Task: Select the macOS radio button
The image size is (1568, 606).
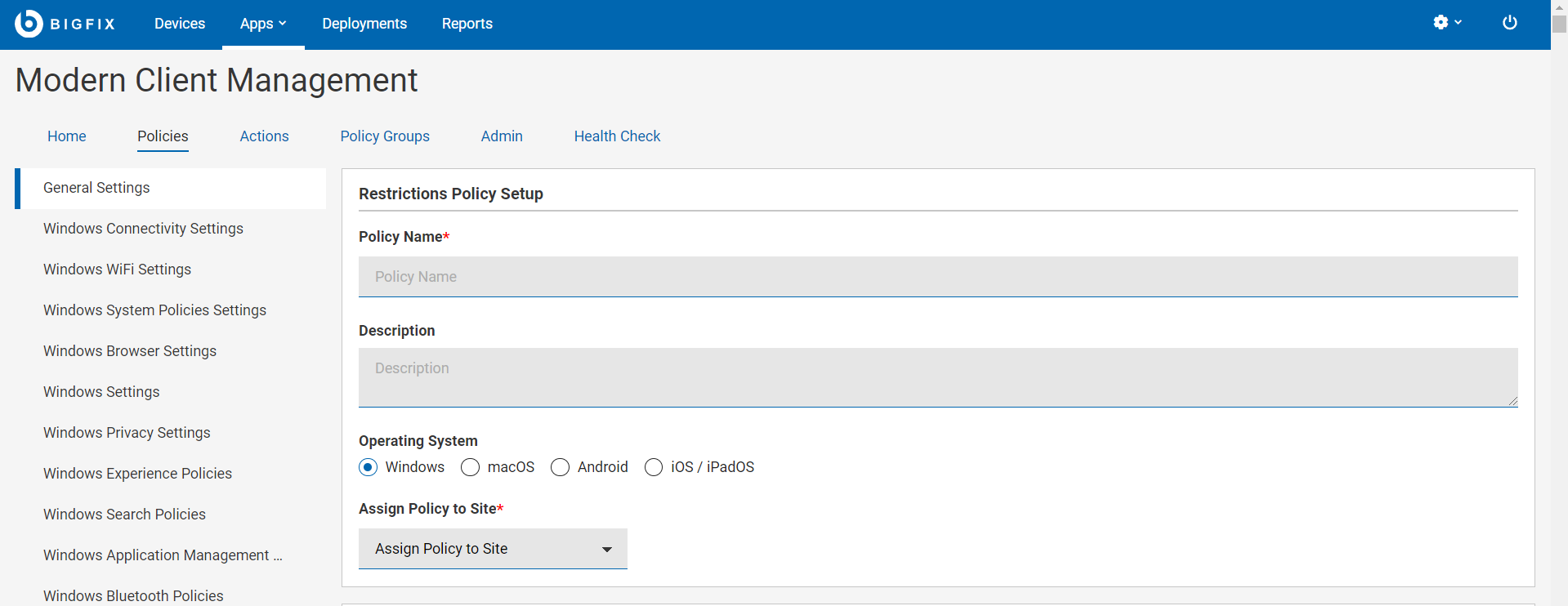Action: tap(471, 467)
